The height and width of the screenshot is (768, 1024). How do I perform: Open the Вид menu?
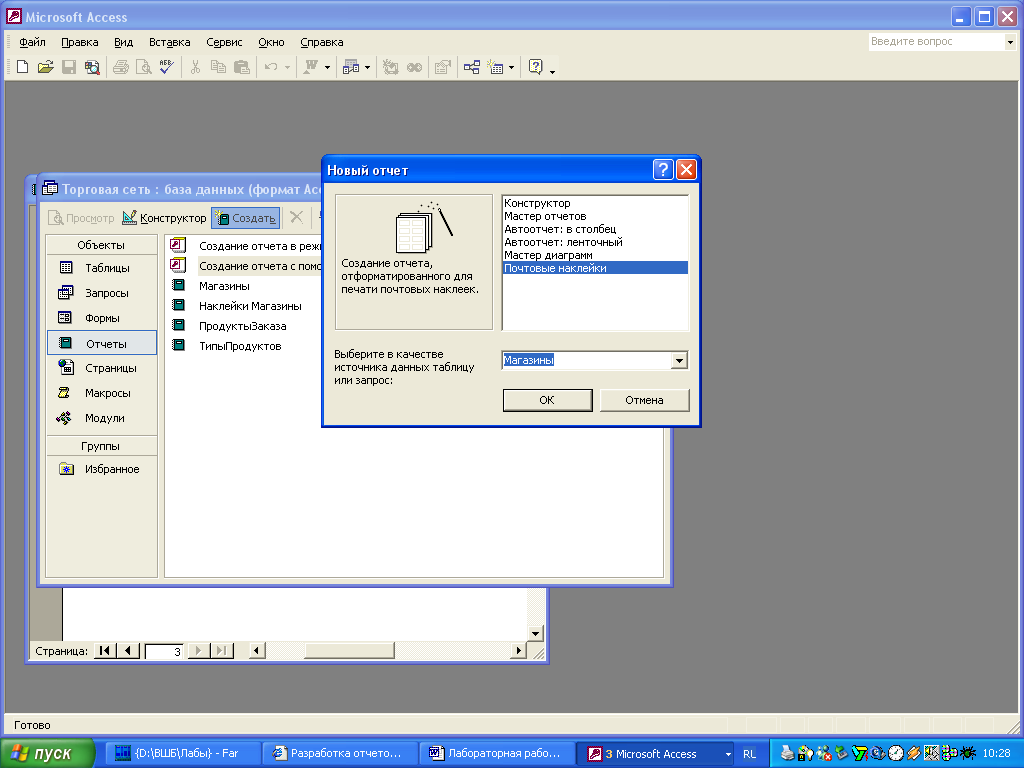coord(123,42)
